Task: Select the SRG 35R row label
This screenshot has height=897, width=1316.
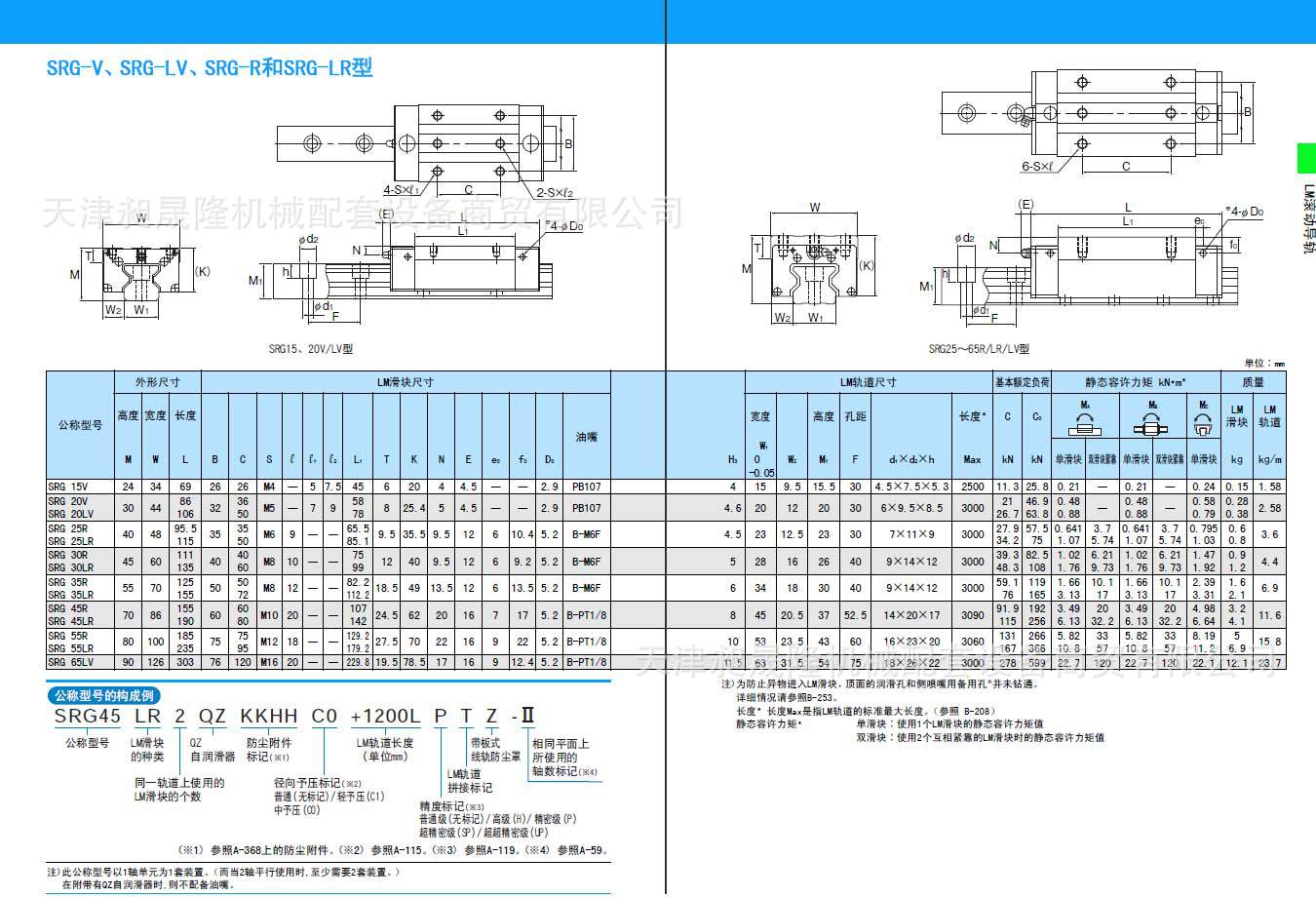Action: coord(68,582)
